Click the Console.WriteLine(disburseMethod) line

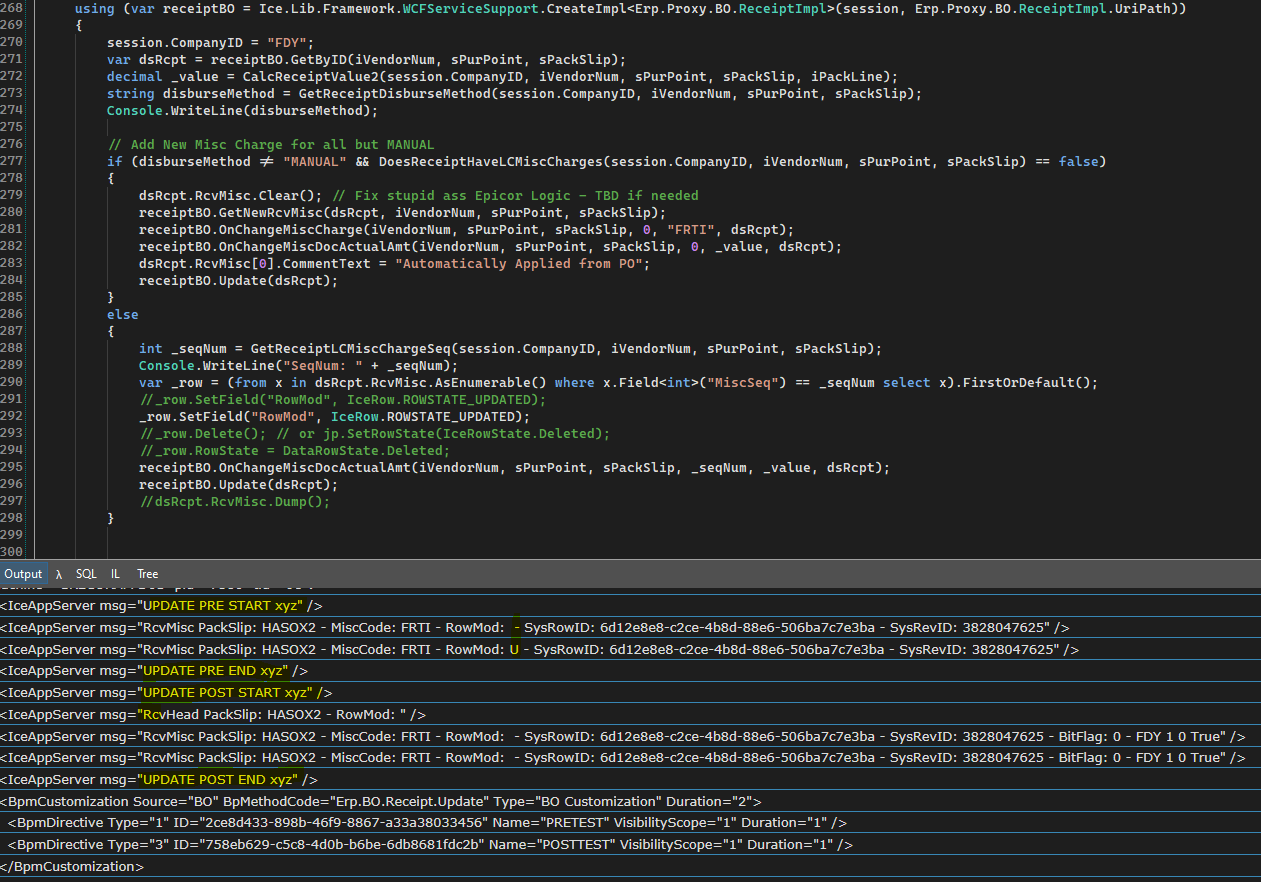pos(243,110)
